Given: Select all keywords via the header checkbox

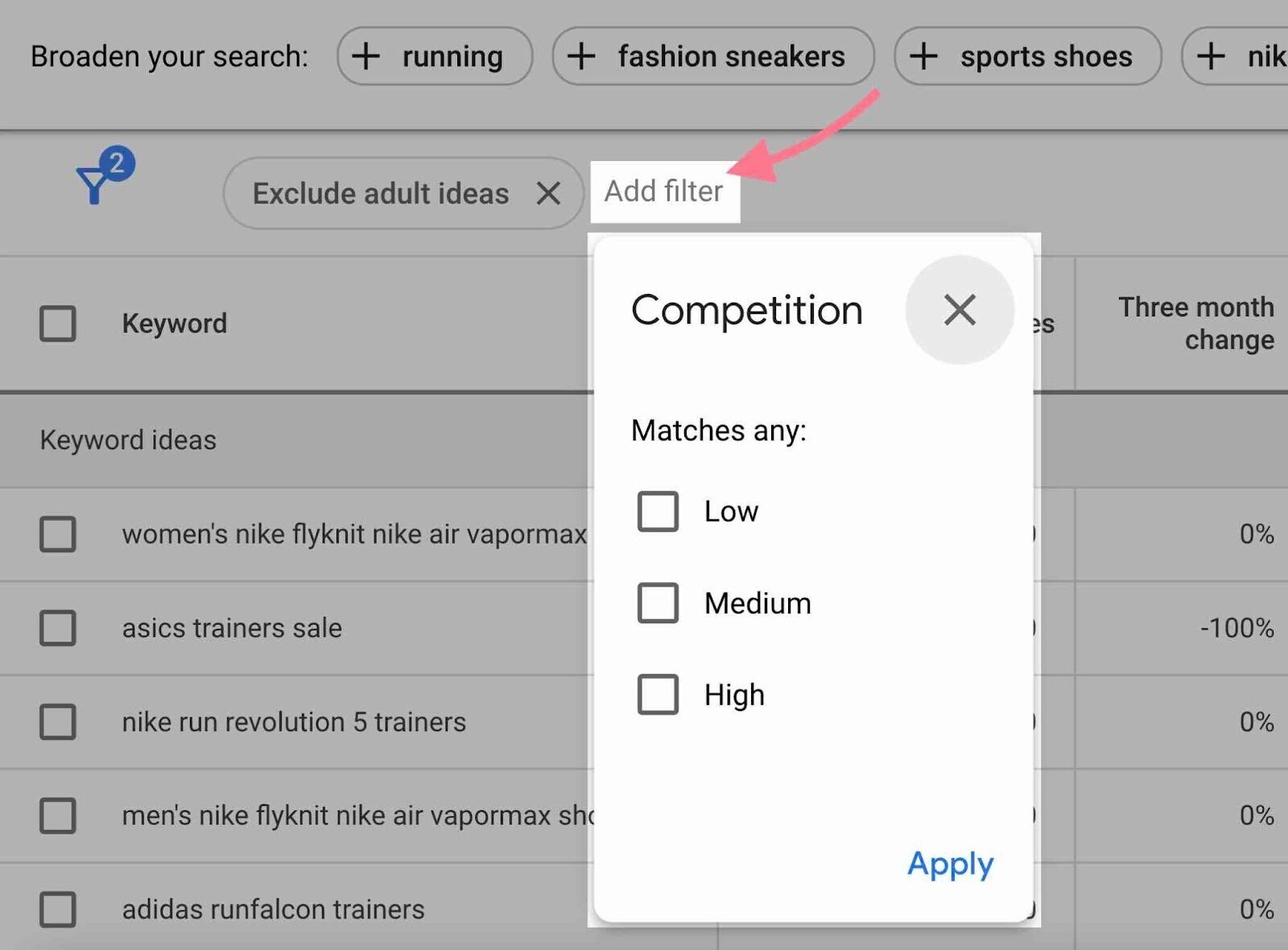Looking at the screenshot, I should [x=56, y=323].
